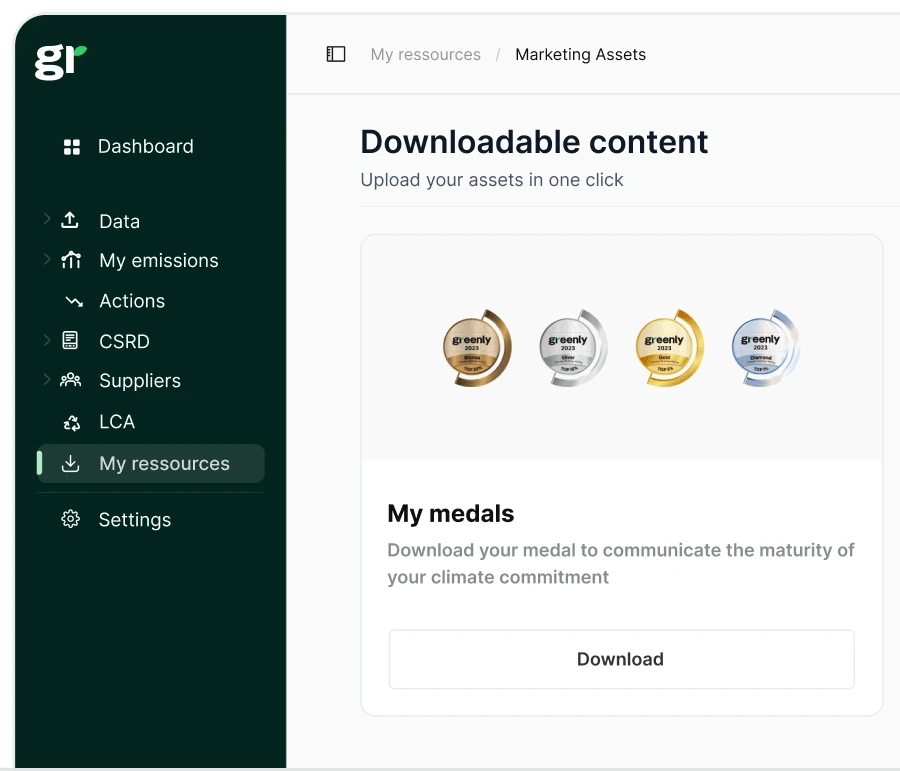Select the gold Greenly medal
This screenshot has height=771, width=900.
pos(669,348)
